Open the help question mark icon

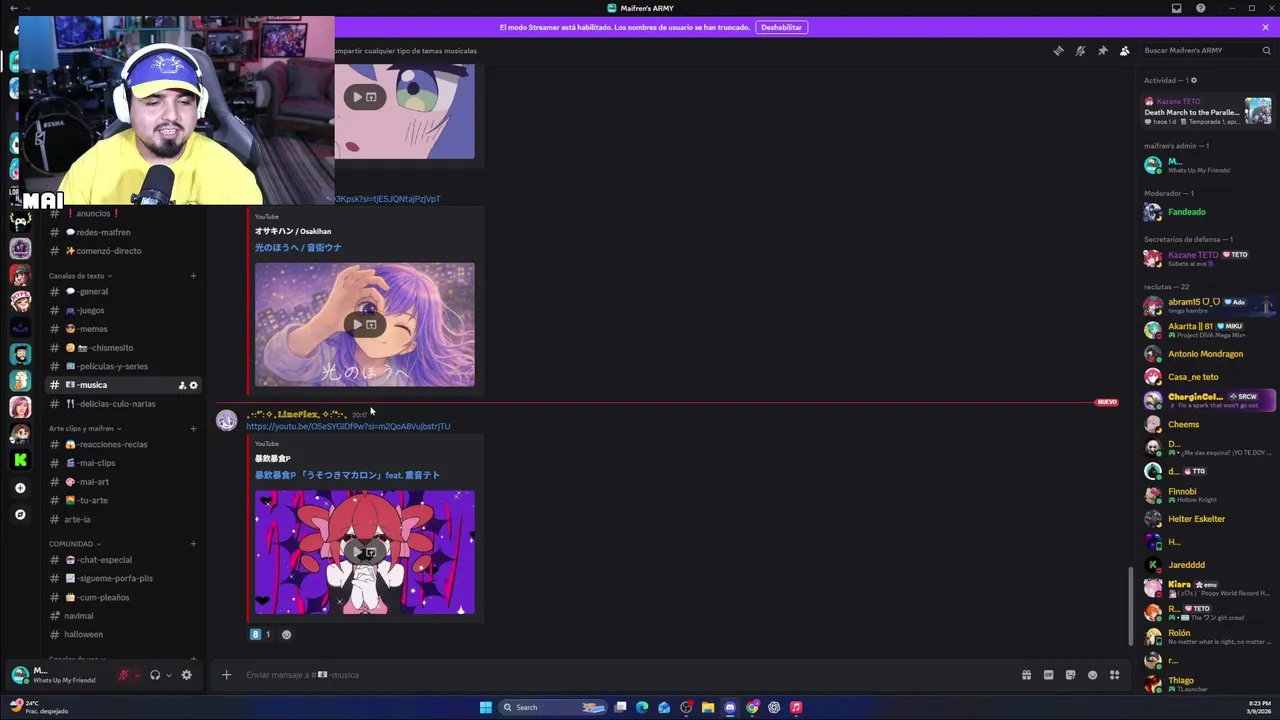[x=1200, y=8]
